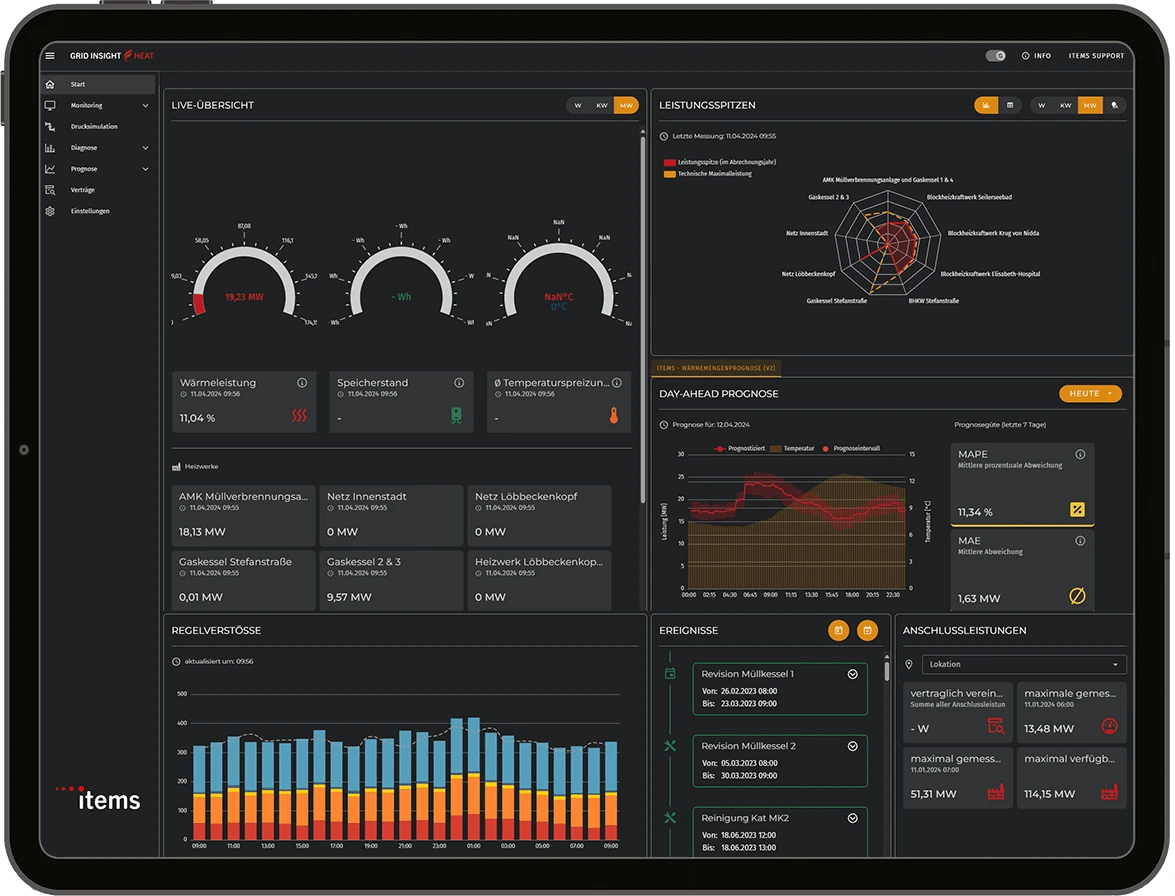Open the ITEMS SUPPORT link
The height and width of the screenshot is (896, 1175).
[x=1096, y=56]
